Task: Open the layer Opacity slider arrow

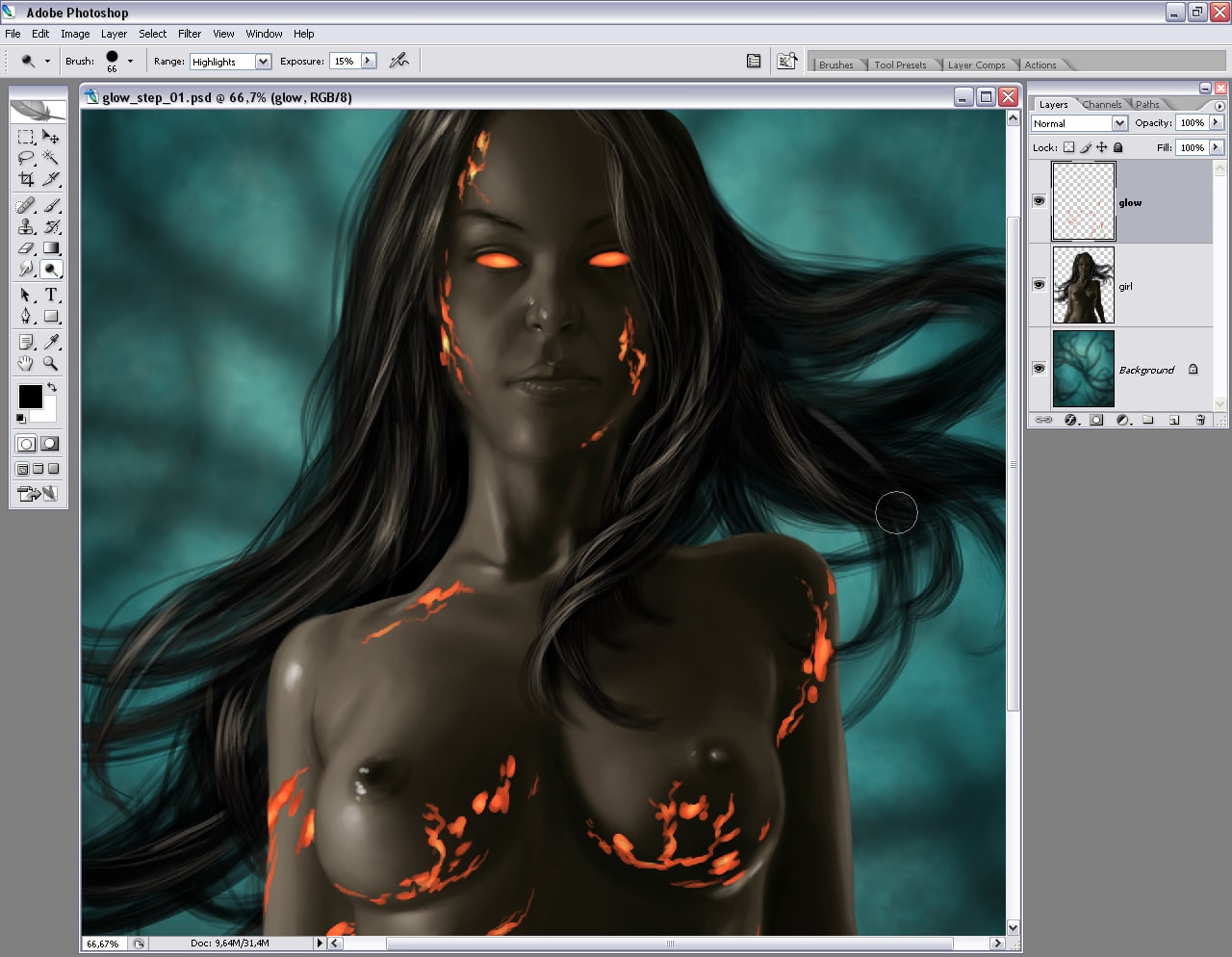Action: [1217, 122]
